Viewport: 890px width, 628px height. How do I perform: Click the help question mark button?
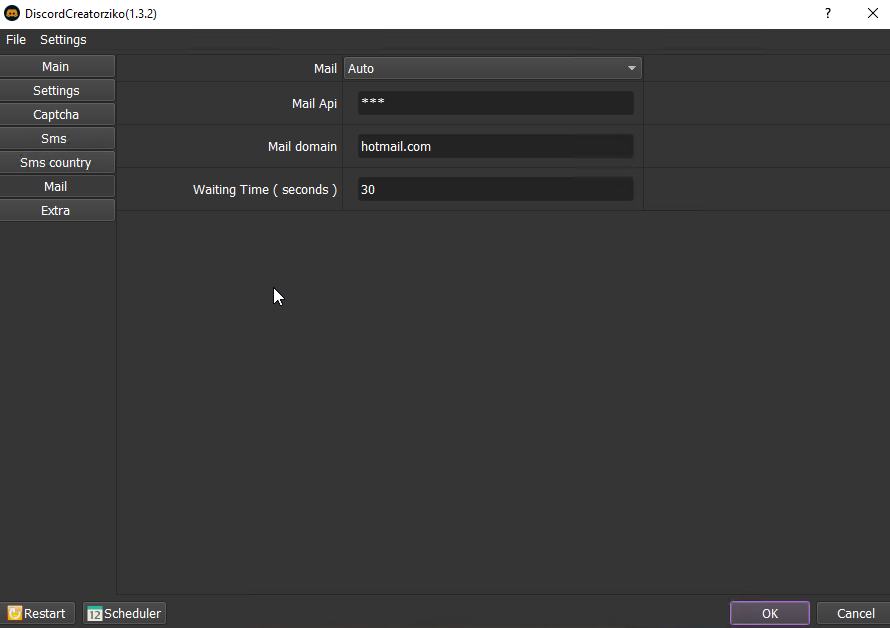point(828,14)
